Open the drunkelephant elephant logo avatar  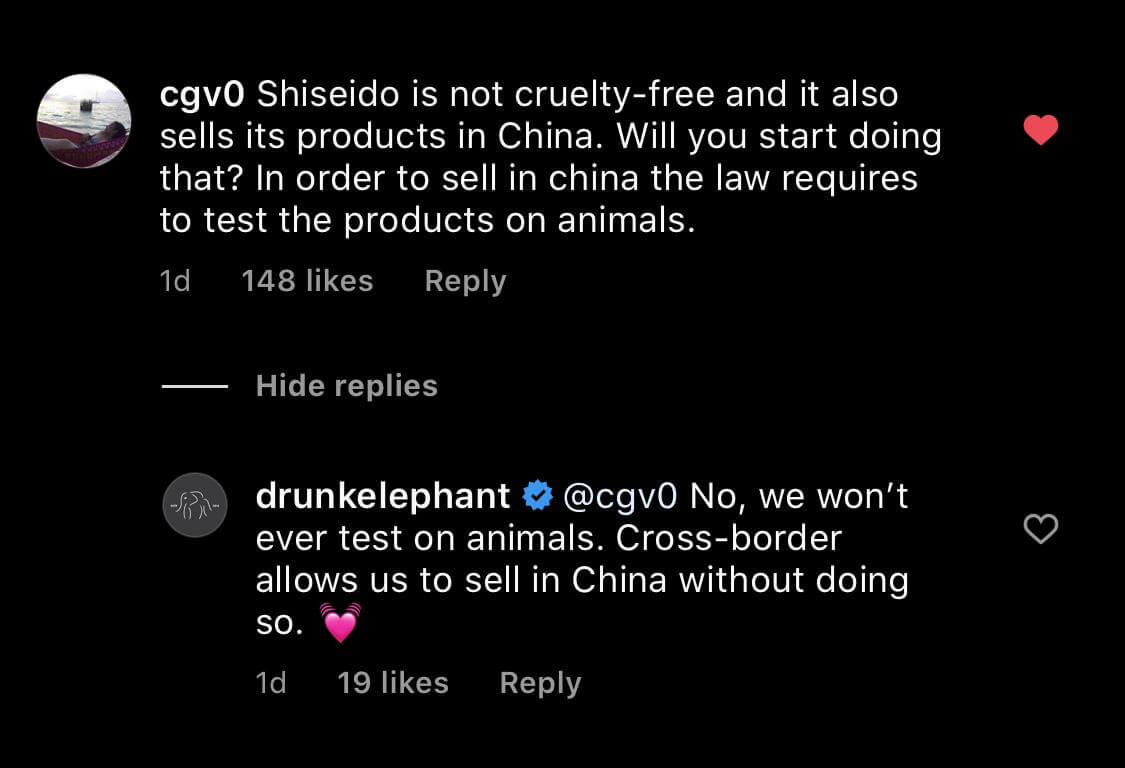(x=195, y=505)
